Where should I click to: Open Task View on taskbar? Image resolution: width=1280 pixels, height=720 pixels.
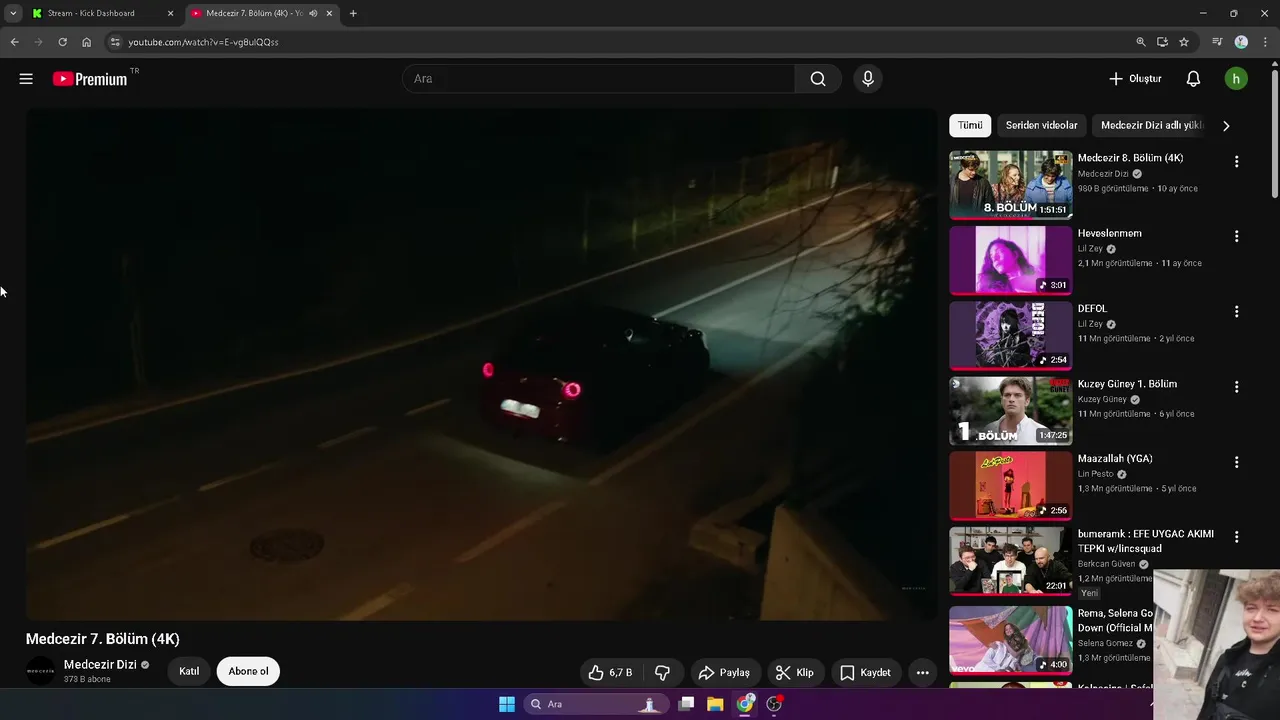[686, 704]
